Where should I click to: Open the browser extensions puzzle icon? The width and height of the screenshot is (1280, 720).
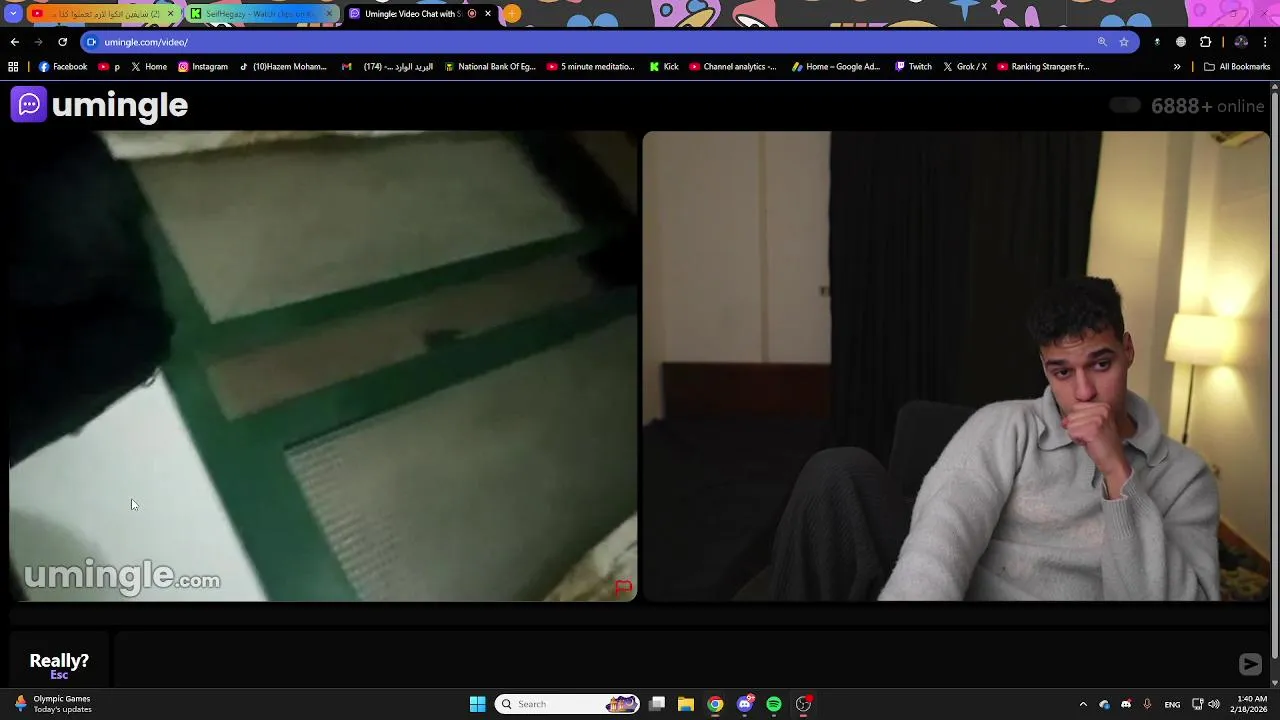(x=1205, y=42)
